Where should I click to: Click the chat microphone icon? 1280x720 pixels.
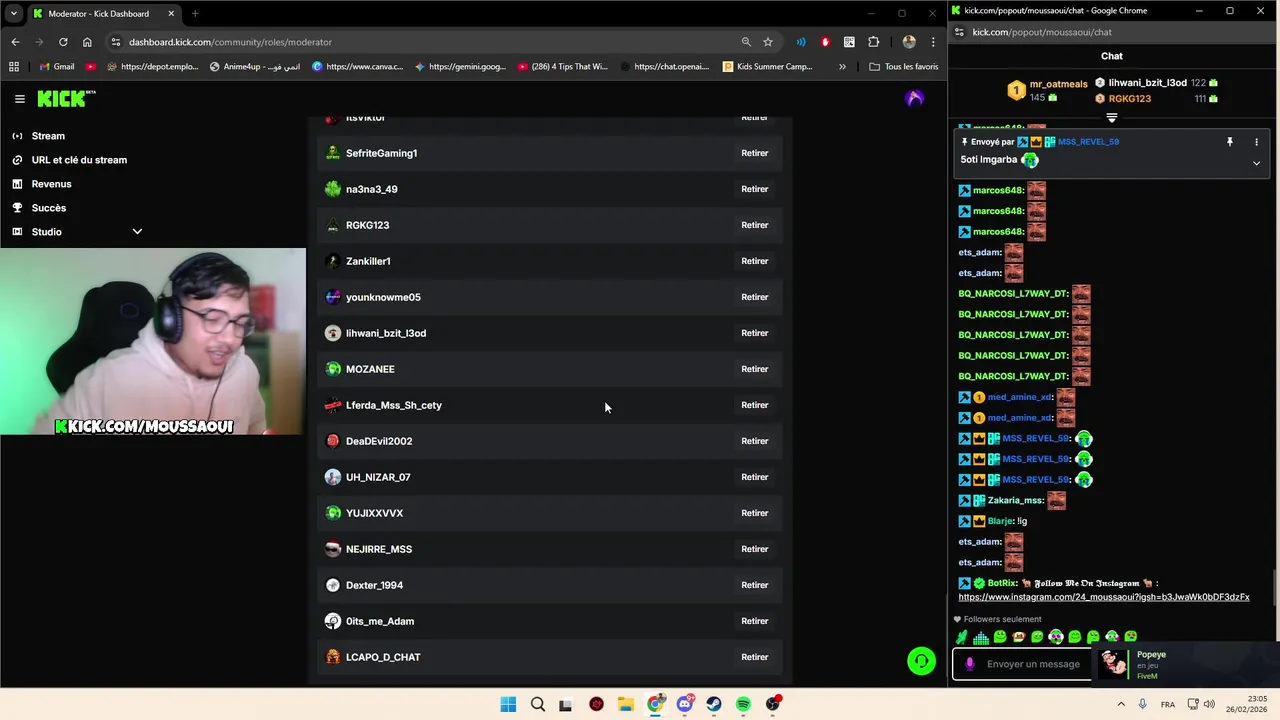point(969,664)
